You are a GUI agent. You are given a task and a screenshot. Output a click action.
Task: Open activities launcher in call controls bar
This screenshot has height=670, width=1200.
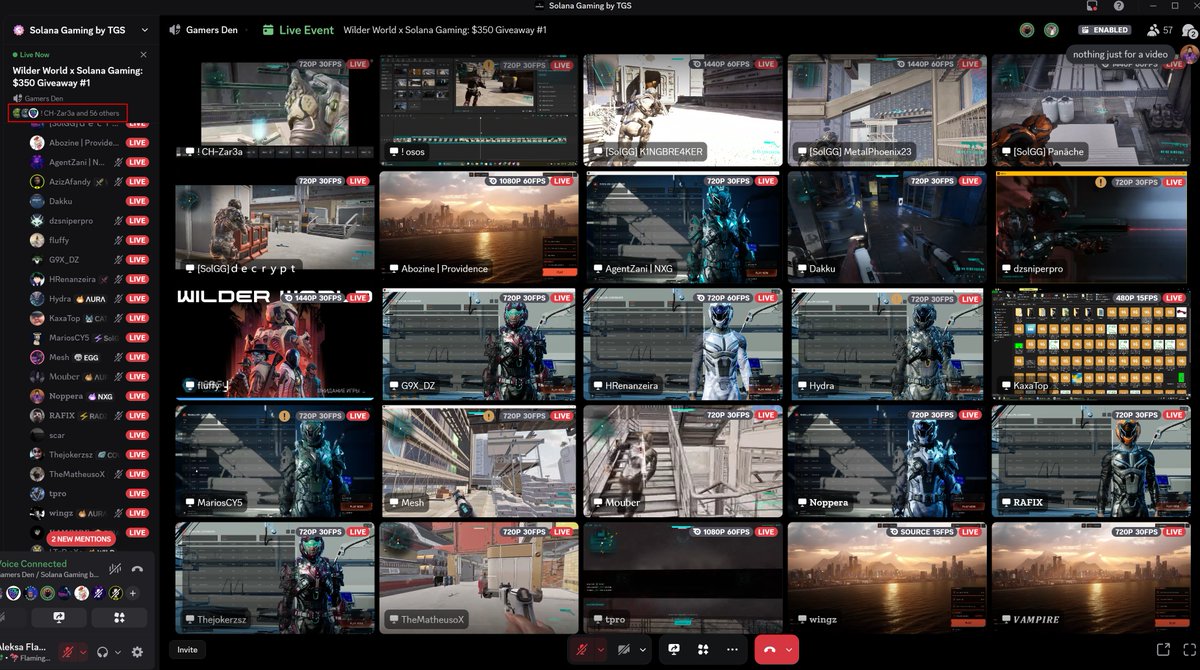(x=703, y=649)
